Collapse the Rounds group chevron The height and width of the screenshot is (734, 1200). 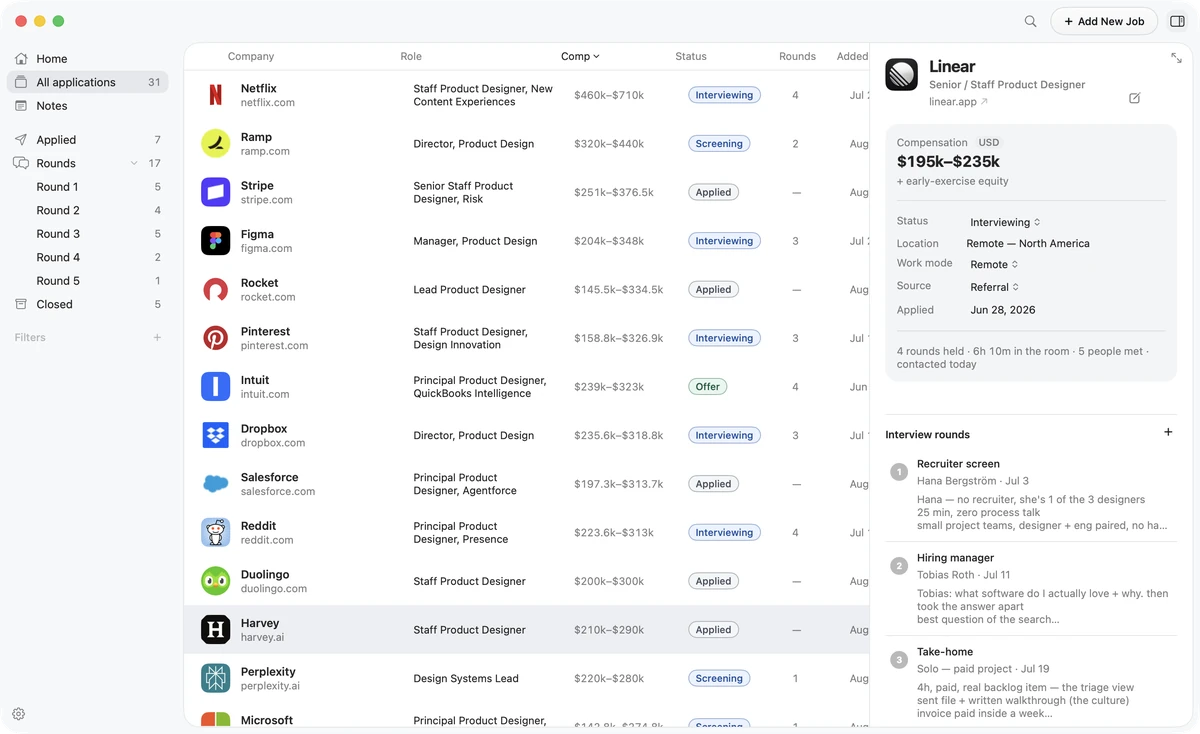tap(134, 163)
